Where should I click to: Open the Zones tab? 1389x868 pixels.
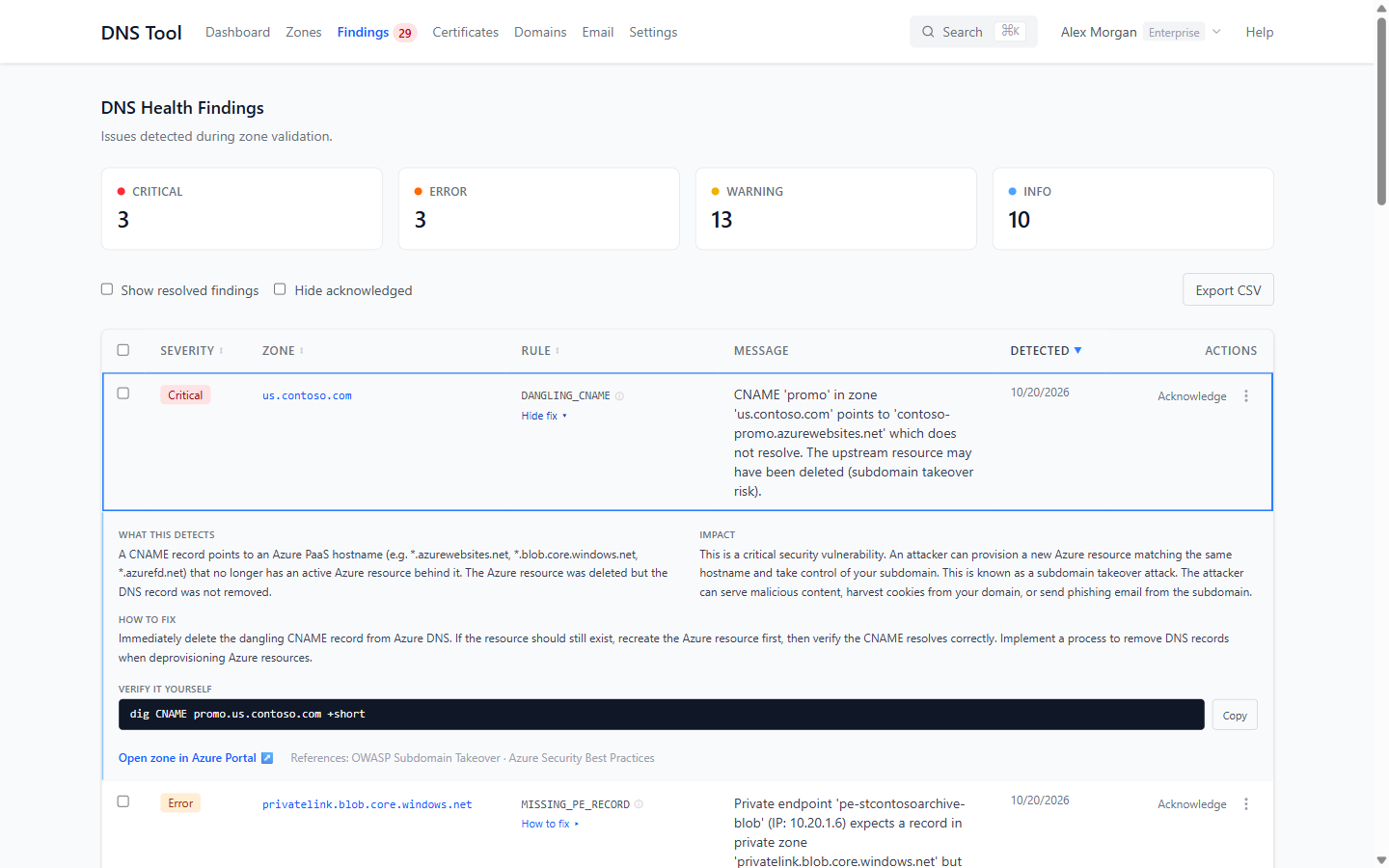tap(304, 32)
